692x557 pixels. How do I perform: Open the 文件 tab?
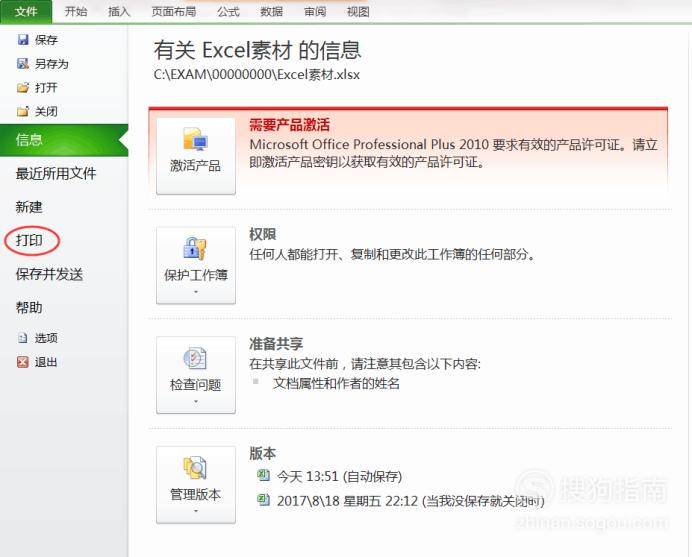pyautogui.click(x=26, y=11)
